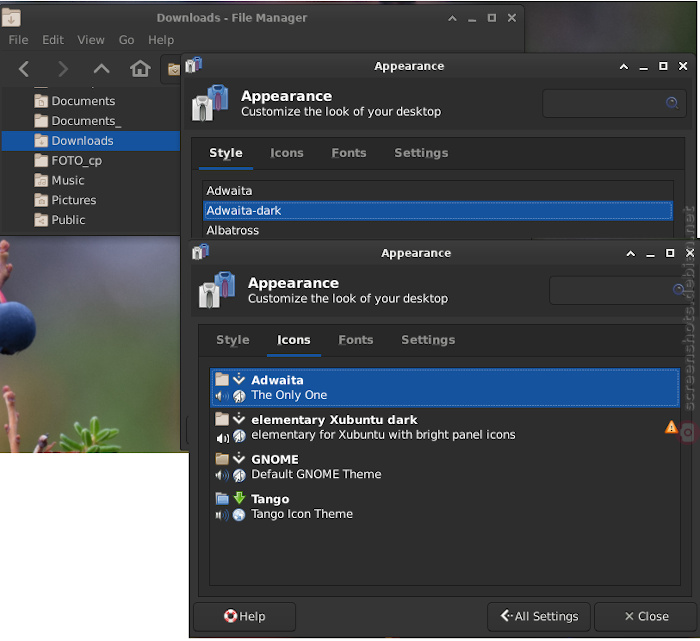Select Pictures folder in sidebar tree
This screenshot has height=641, width=700.
click(x=91, y=200)
